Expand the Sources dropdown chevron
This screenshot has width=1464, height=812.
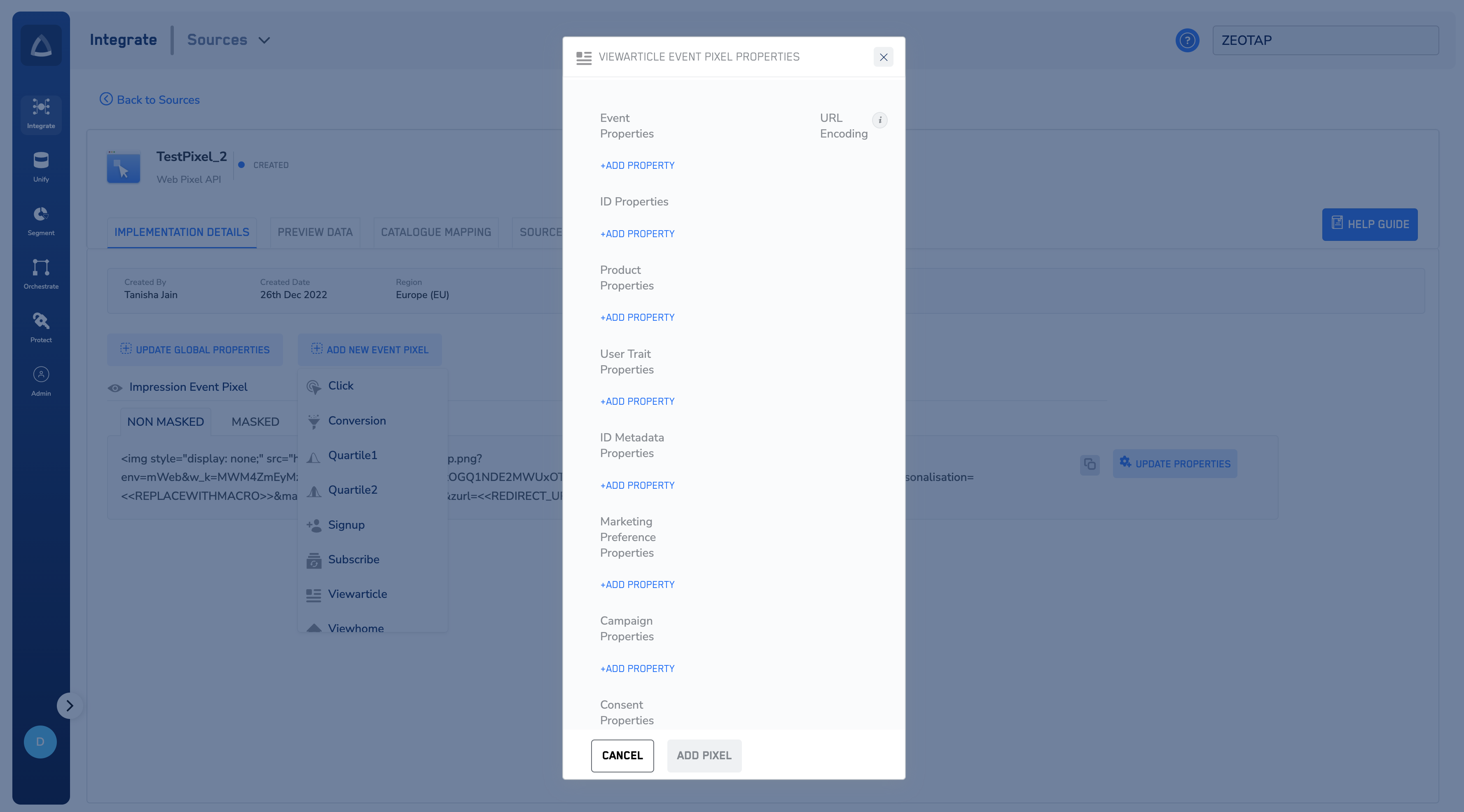[x=264, y=40]
